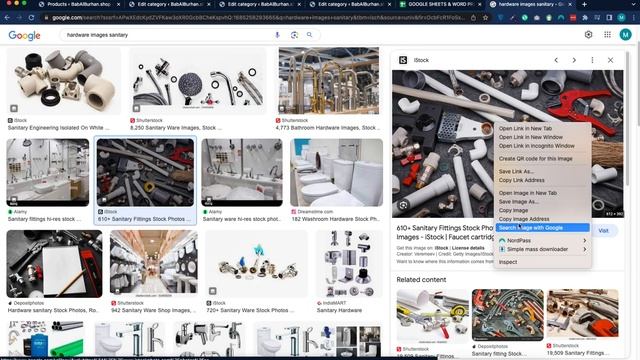Click the voice search microphone icon
640x360 pixels.
[277, 35]
